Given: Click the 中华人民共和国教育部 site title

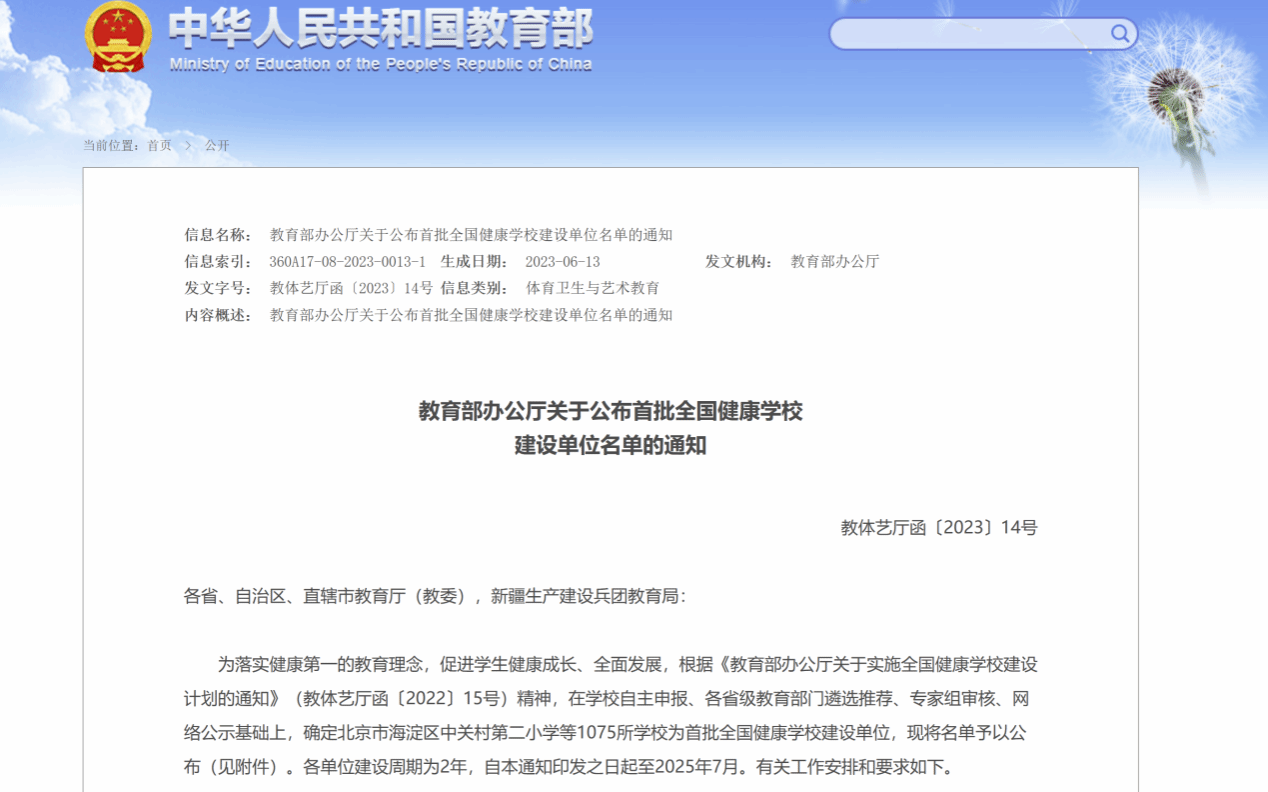Looking at the screenshot, I should (x=380, y=28).
